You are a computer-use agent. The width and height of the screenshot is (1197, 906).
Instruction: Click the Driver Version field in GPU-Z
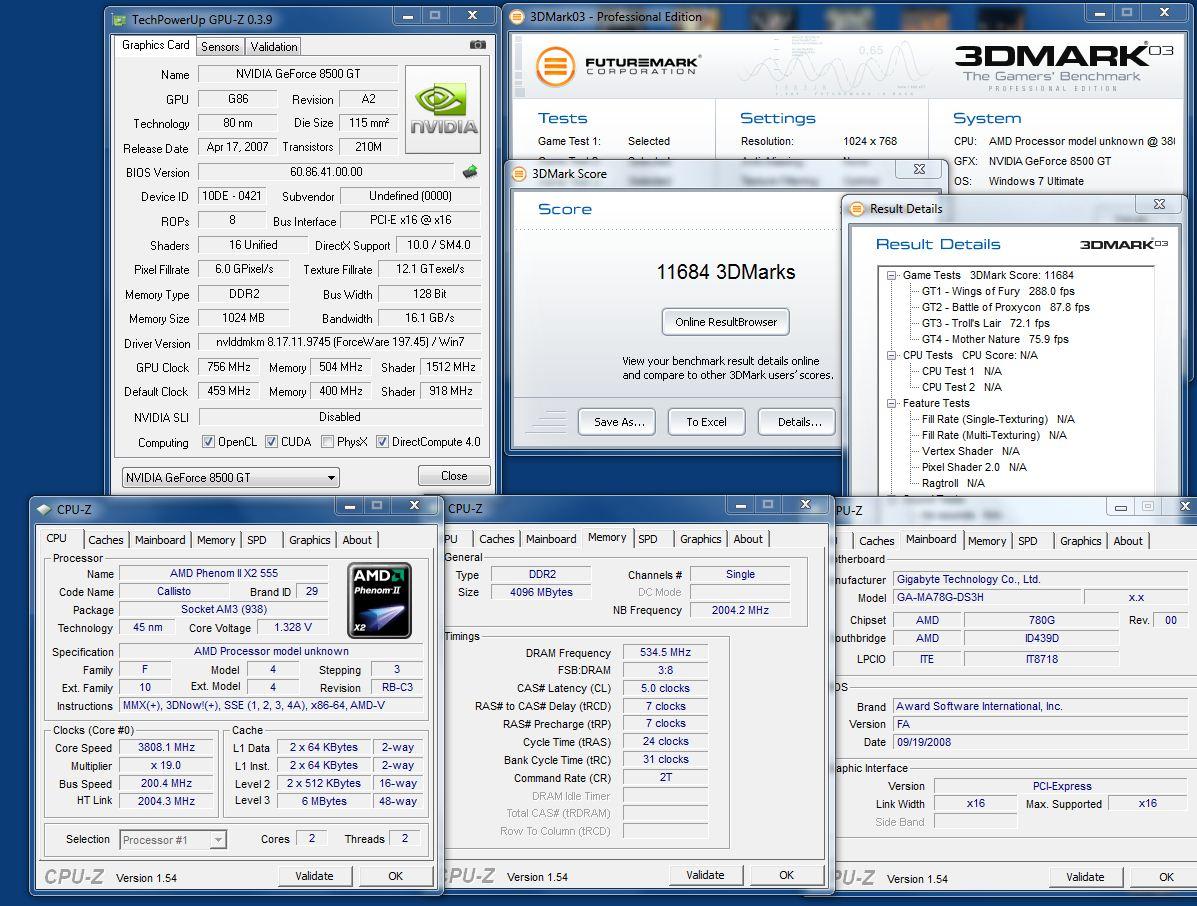point(339,342)
